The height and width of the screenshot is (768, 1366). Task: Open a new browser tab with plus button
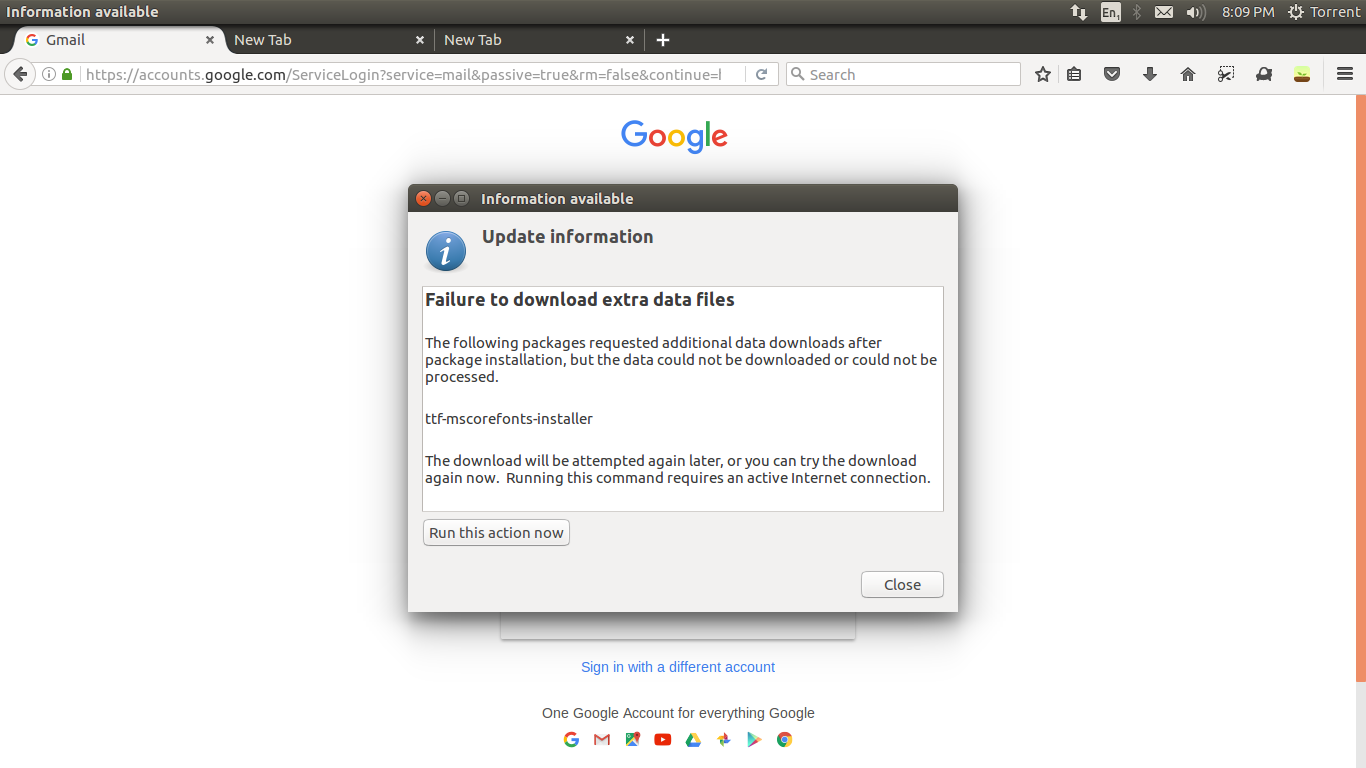tap(662, 40)
